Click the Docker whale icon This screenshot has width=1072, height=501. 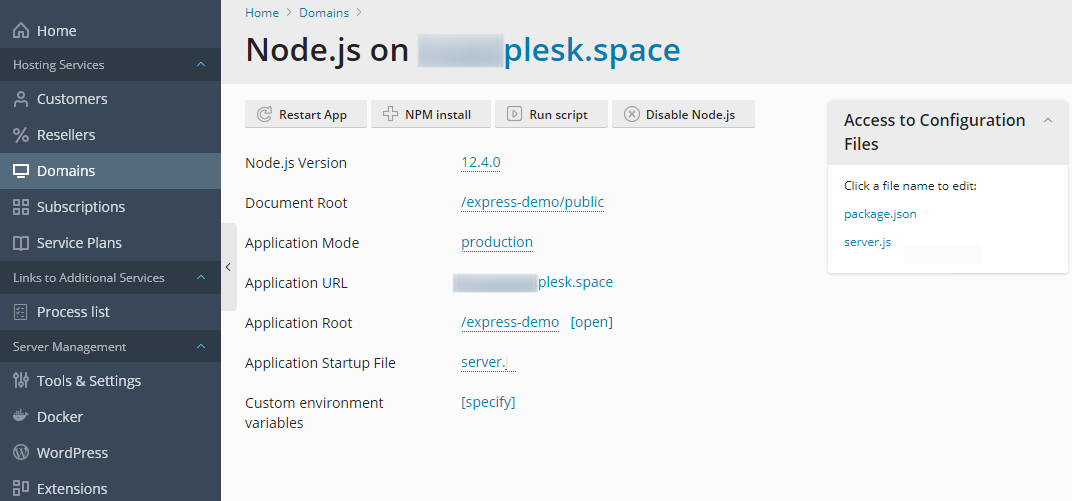click(x=21, y=416)
